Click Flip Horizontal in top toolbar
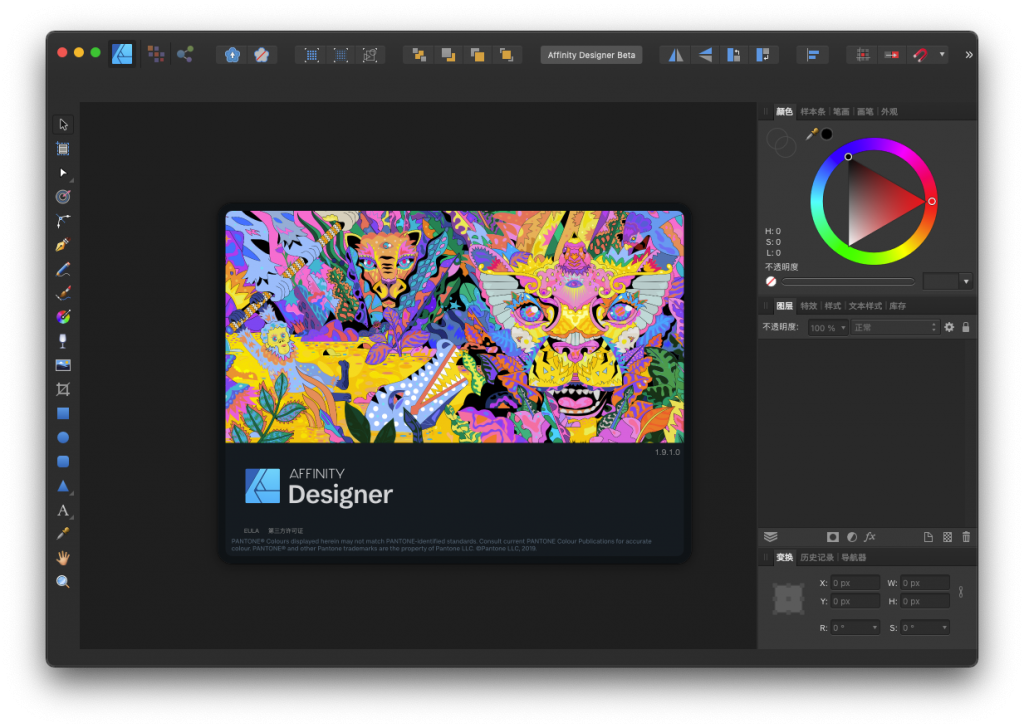The width and height of the screenshot is (1024, 728). point(675,55)
